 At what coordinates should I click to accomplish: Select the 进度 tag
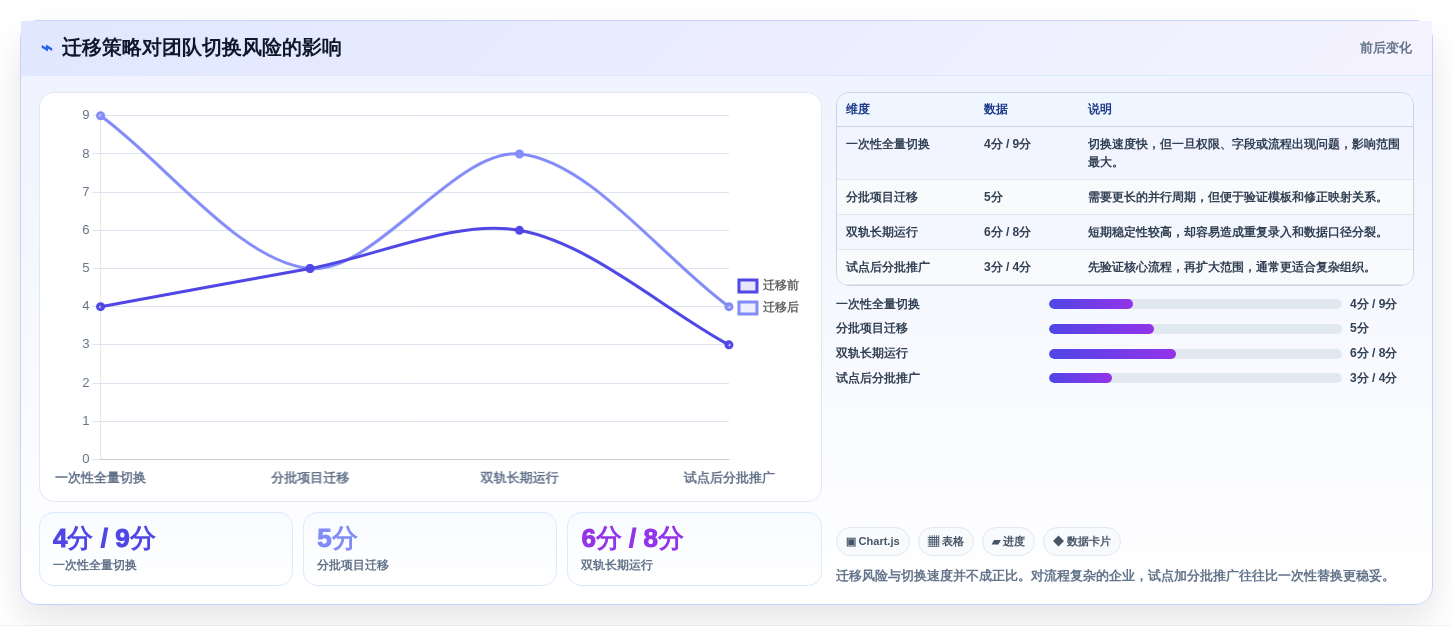point(1008,542)
